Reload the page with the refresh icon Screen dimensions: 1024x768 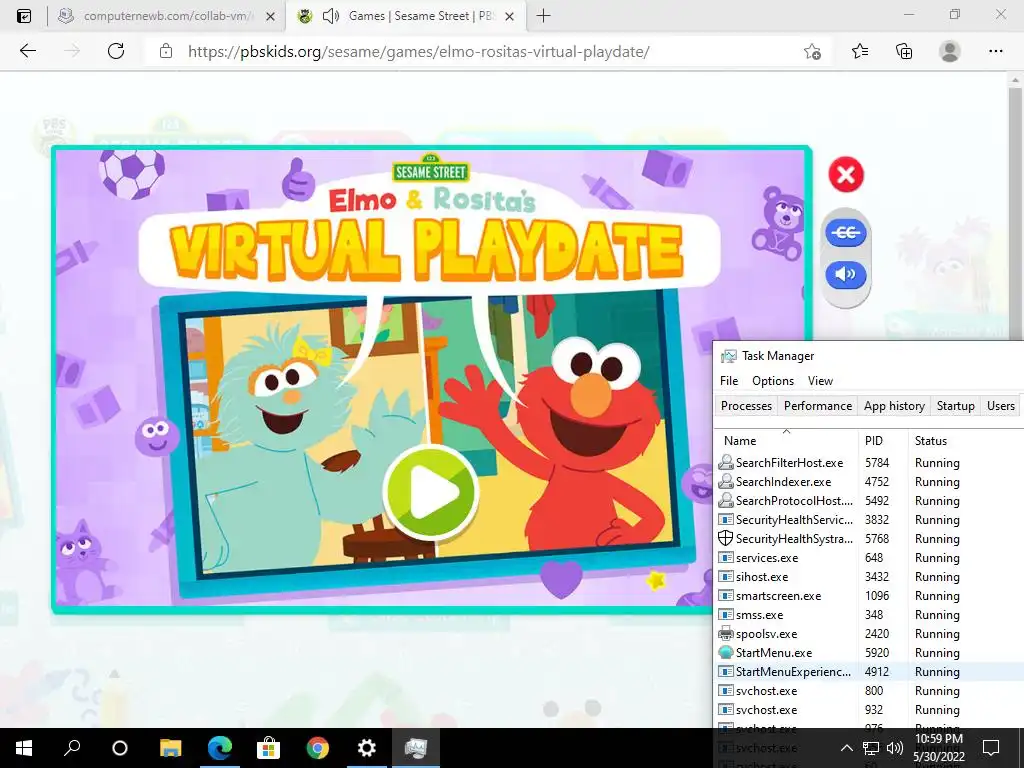click(116, 51)
